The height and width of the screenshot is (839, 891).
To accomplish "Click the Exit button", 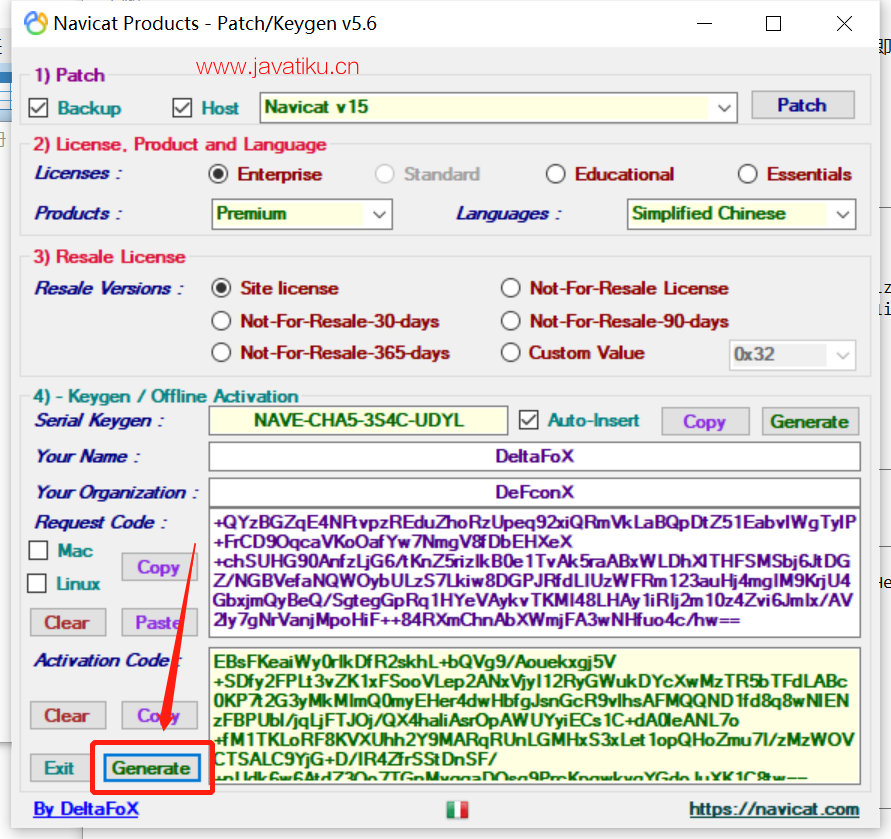I will [59, 768].
